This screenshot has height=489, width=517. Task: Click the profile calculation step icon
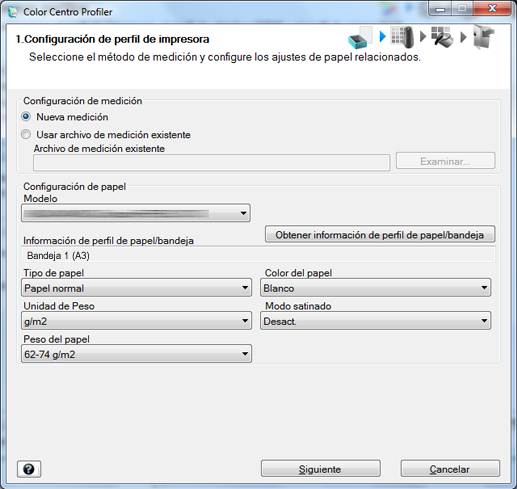(x=442, y=37)
